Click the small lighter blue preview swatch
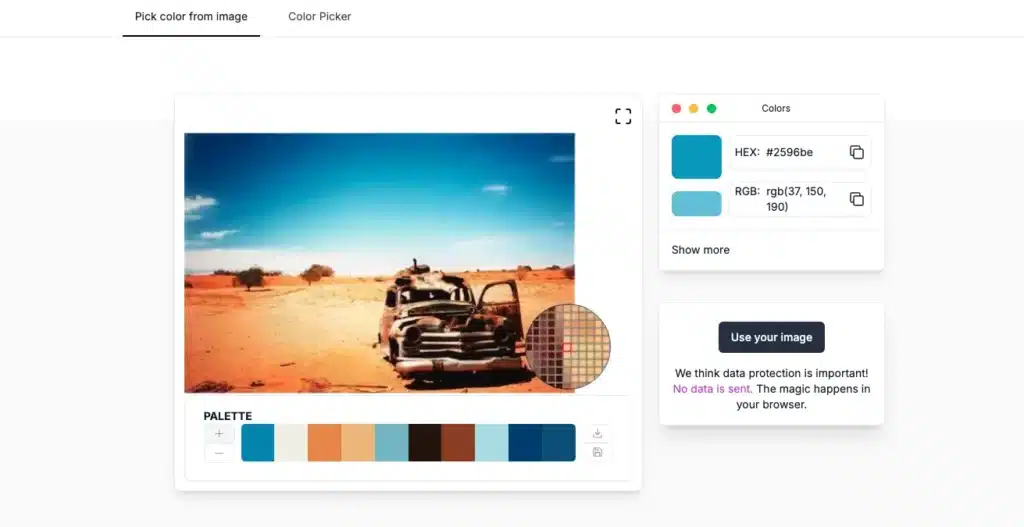 click(696, 203)
